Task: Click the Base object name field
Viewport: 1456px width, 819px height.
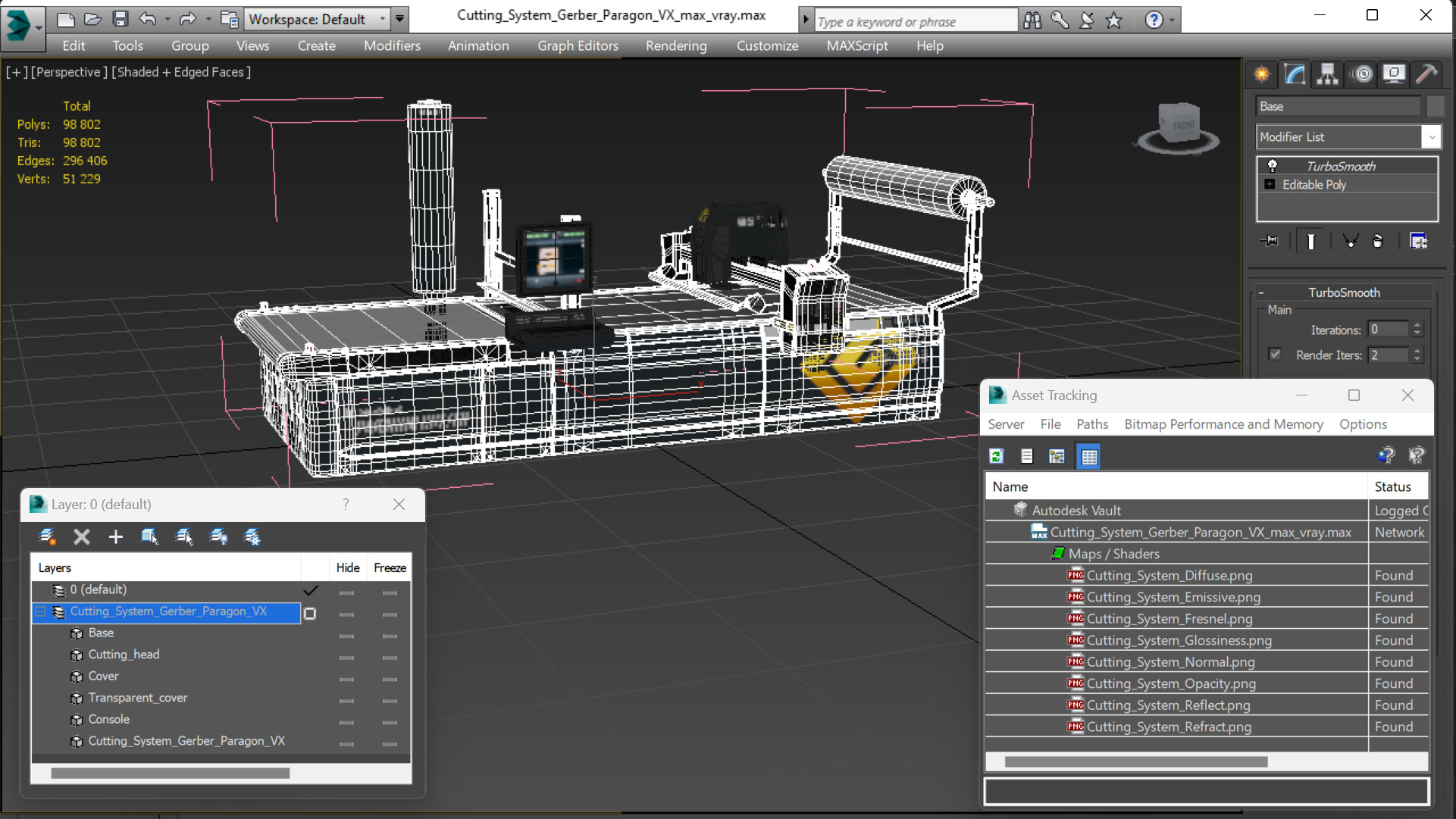Action: click(1339, 106)
